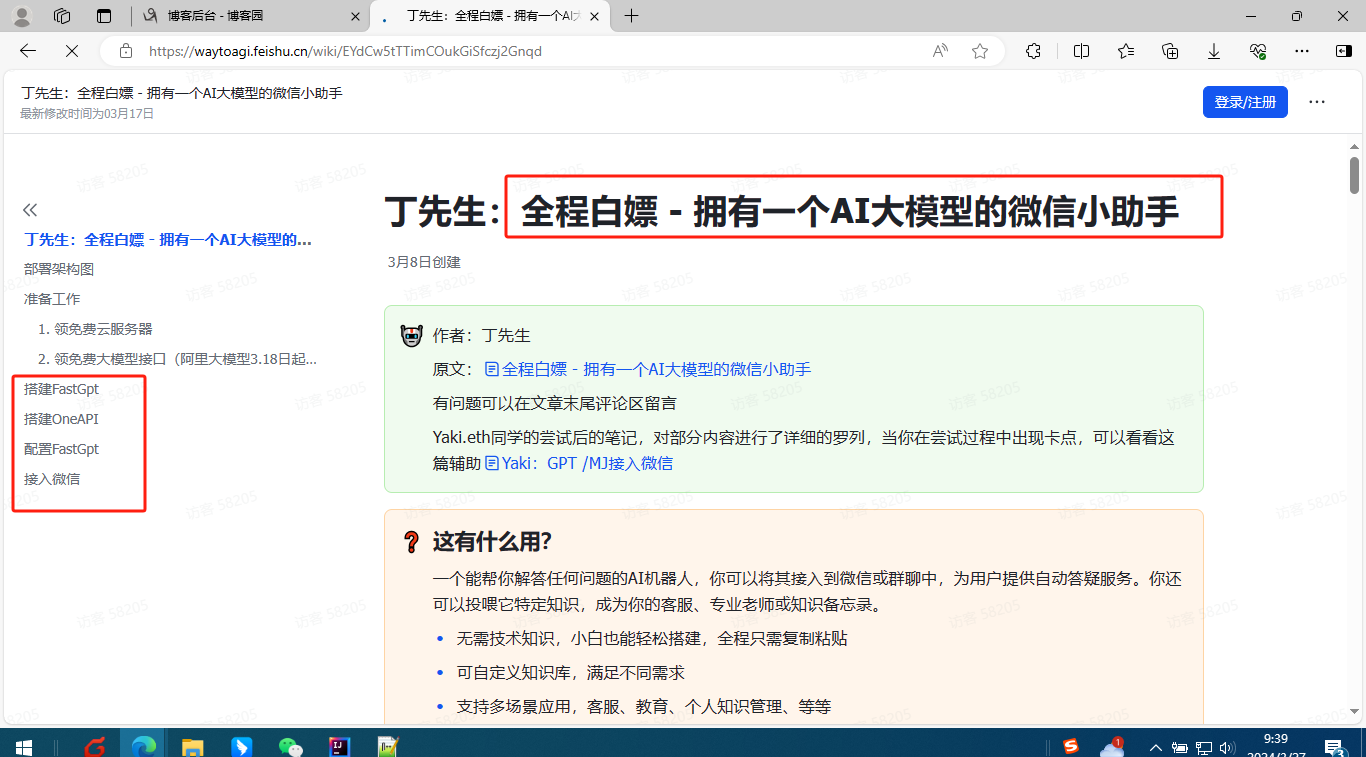Click the red question mark icon
1366x757 pixels.
(x=411, y=542)
